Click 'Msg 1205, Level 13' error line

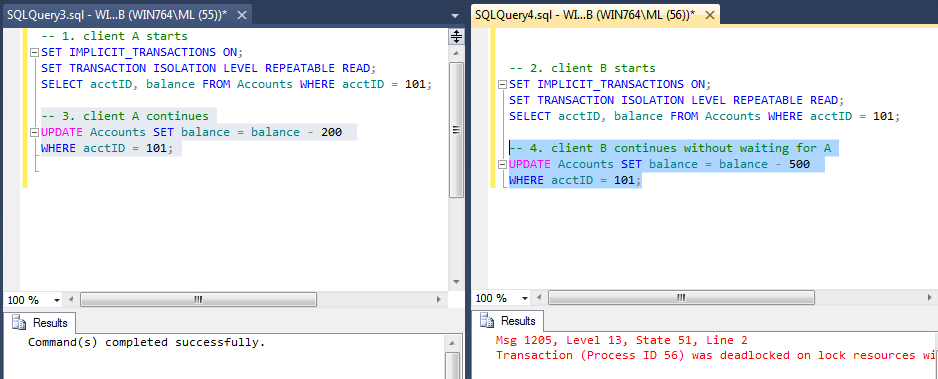pyautogui.click(x=622, y=341)
